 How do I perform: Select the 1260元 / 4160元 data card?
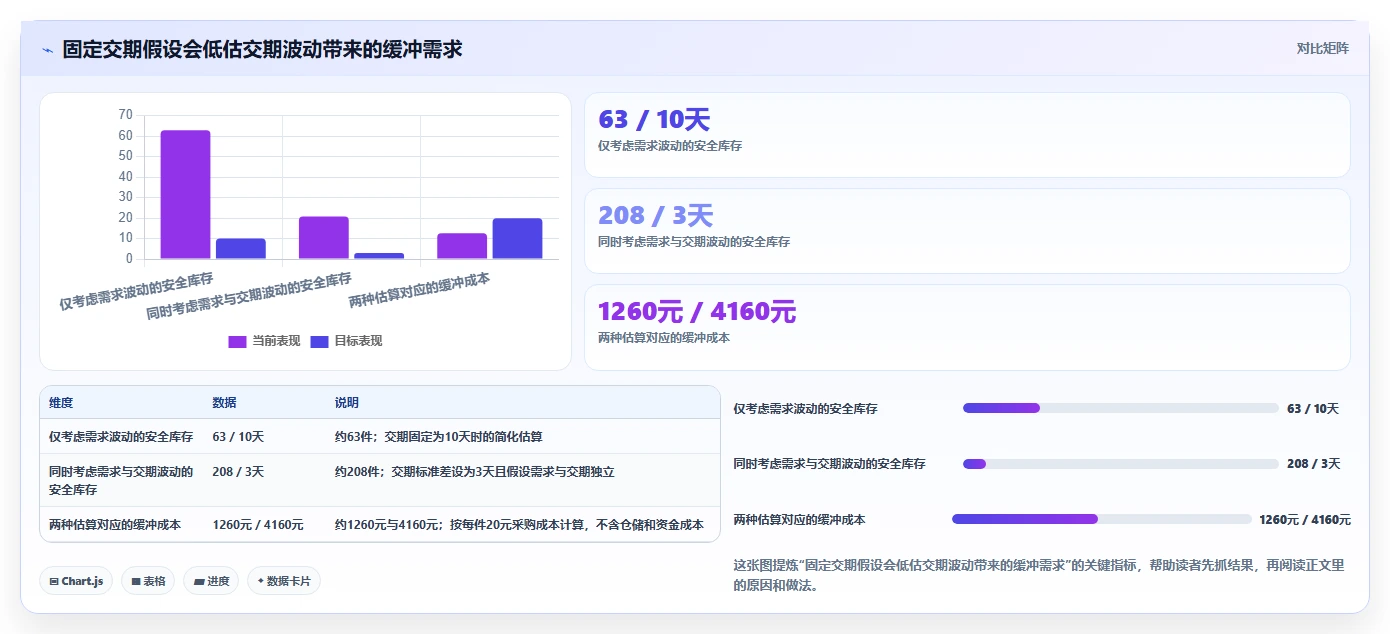coord(967,327)
